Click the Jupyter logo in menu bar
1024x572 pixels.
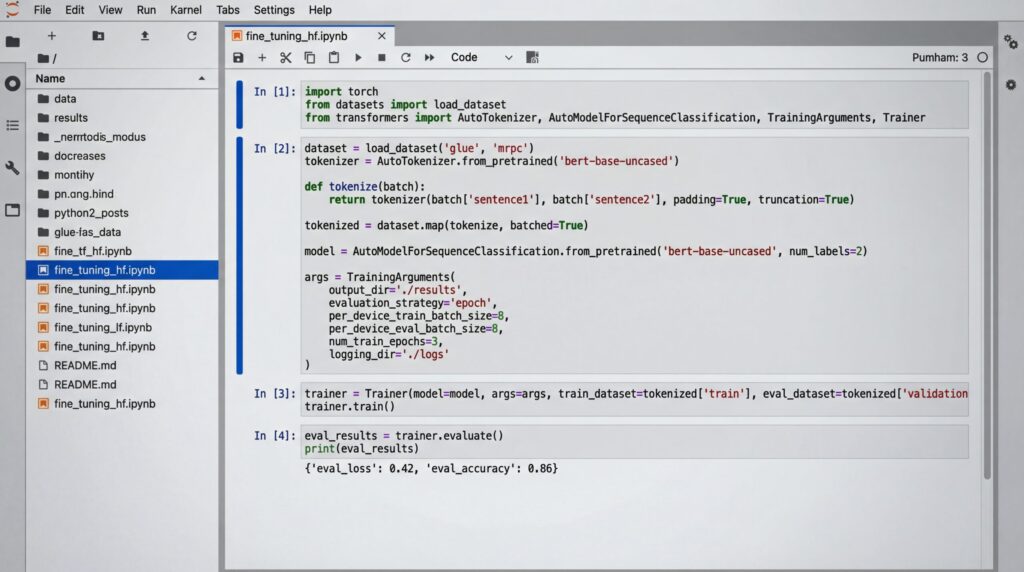pyautogui.click(x=12, y=10)
